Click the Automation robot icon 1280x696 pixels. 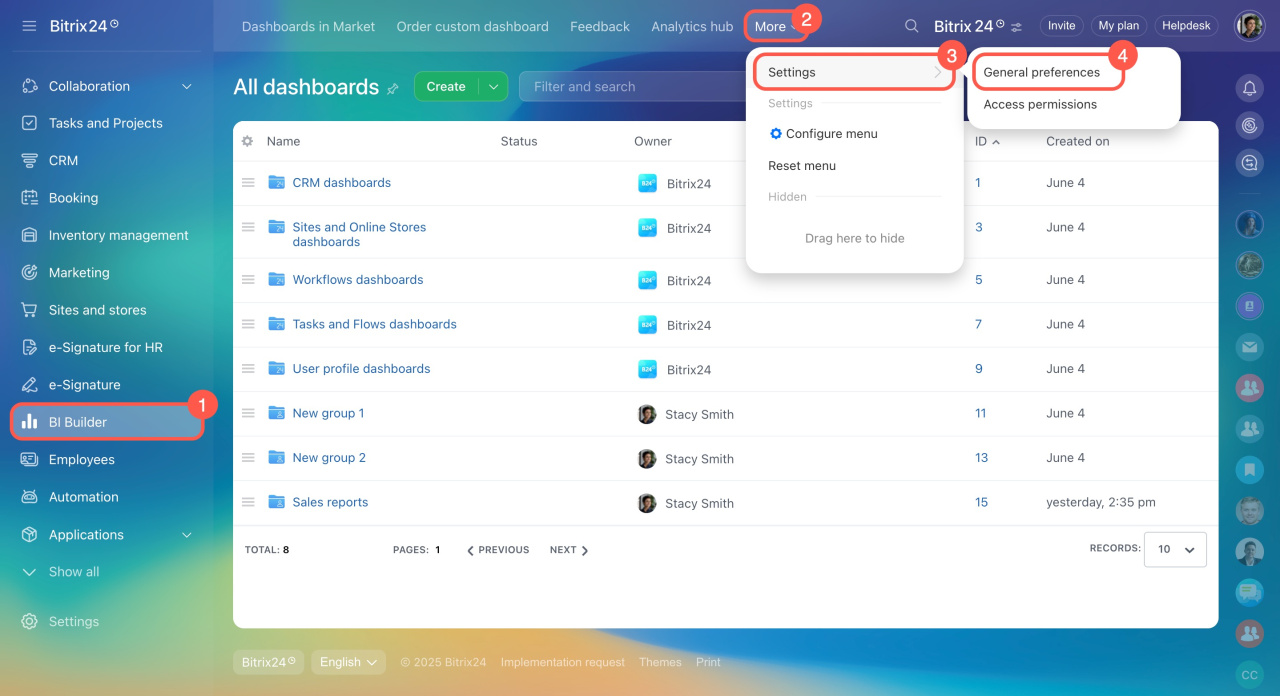(x=30, y=497)
